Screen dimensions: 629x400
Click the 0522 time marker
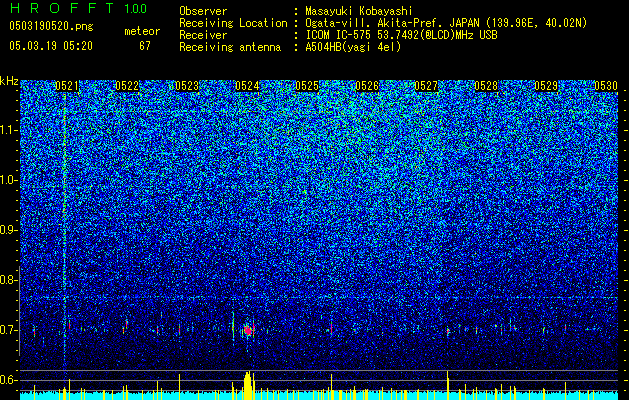coord(127,86)
